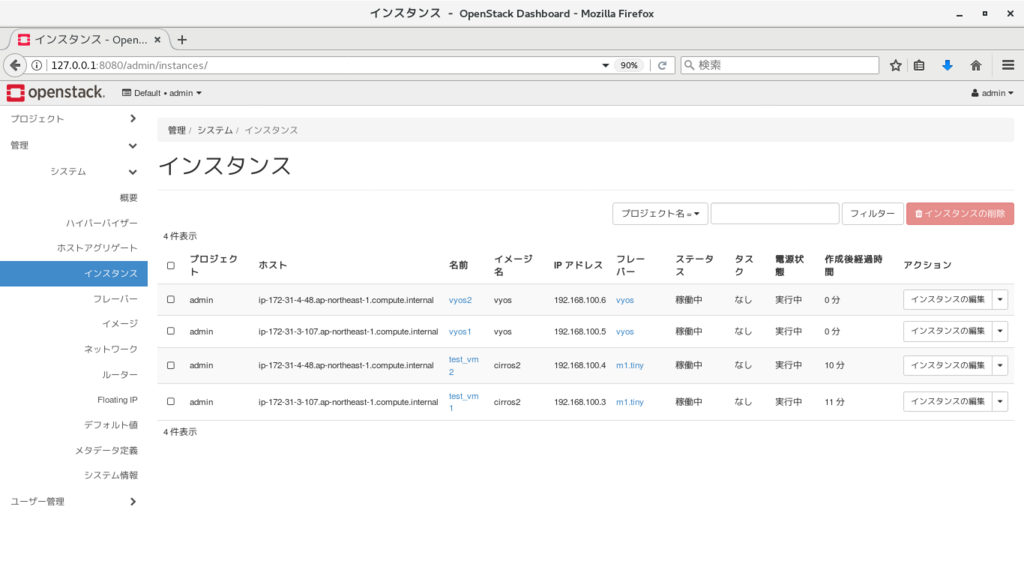Open the admin user menu
Screen dimensions: 1024x576
tap(992, 93)
